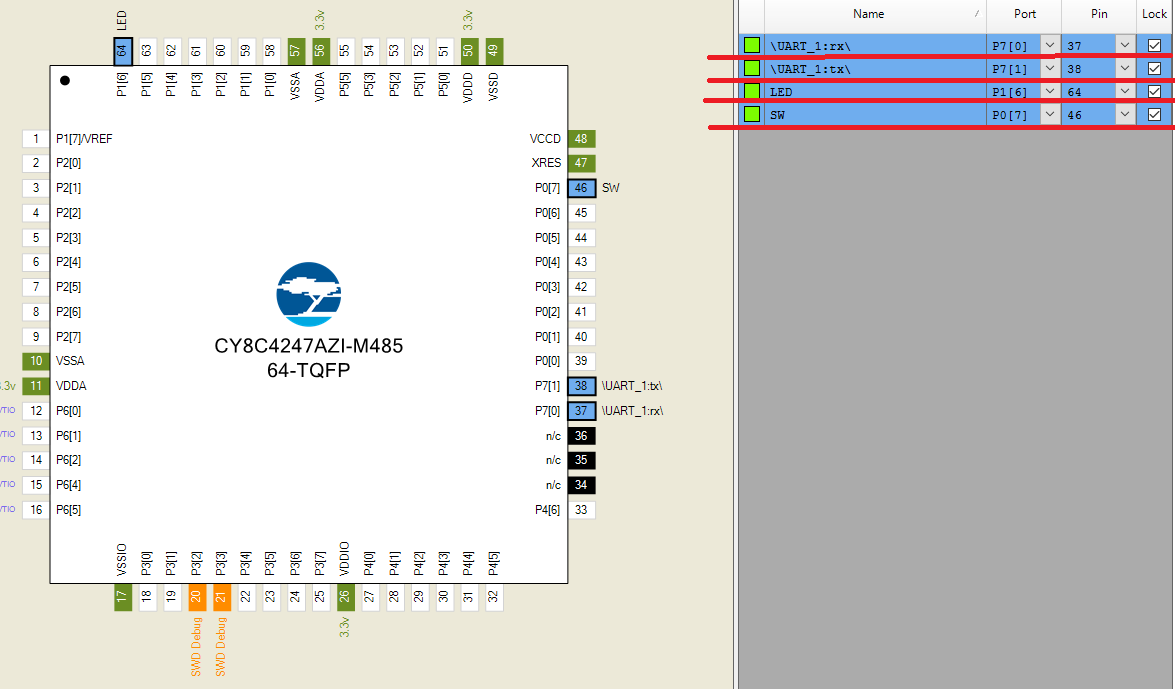Click pin 47 XRES box
The image size is (1175, 689).
(x=582, y=163)
